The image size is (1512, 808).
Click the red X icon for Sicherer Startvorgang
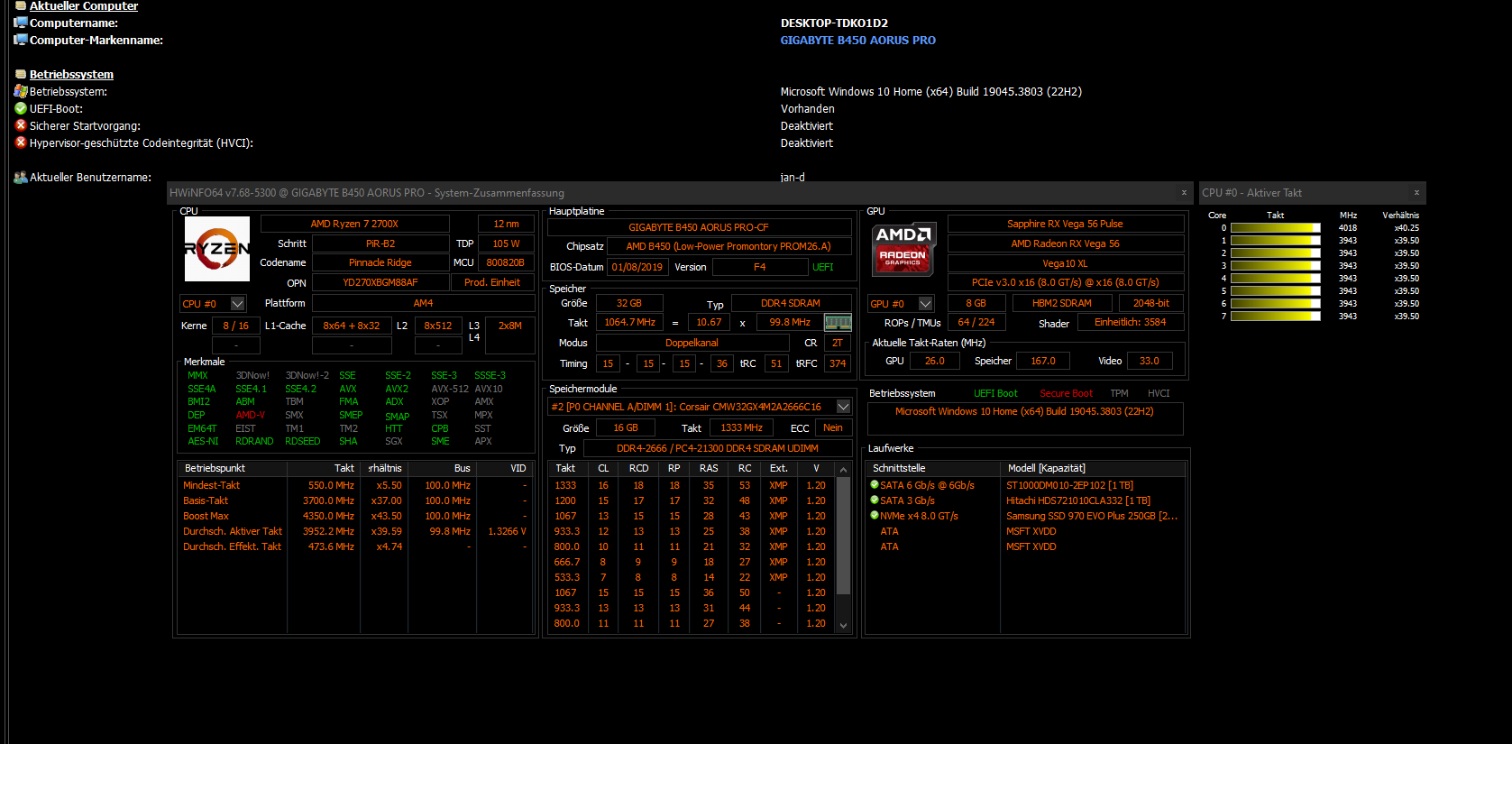click(x=21, y=125)
